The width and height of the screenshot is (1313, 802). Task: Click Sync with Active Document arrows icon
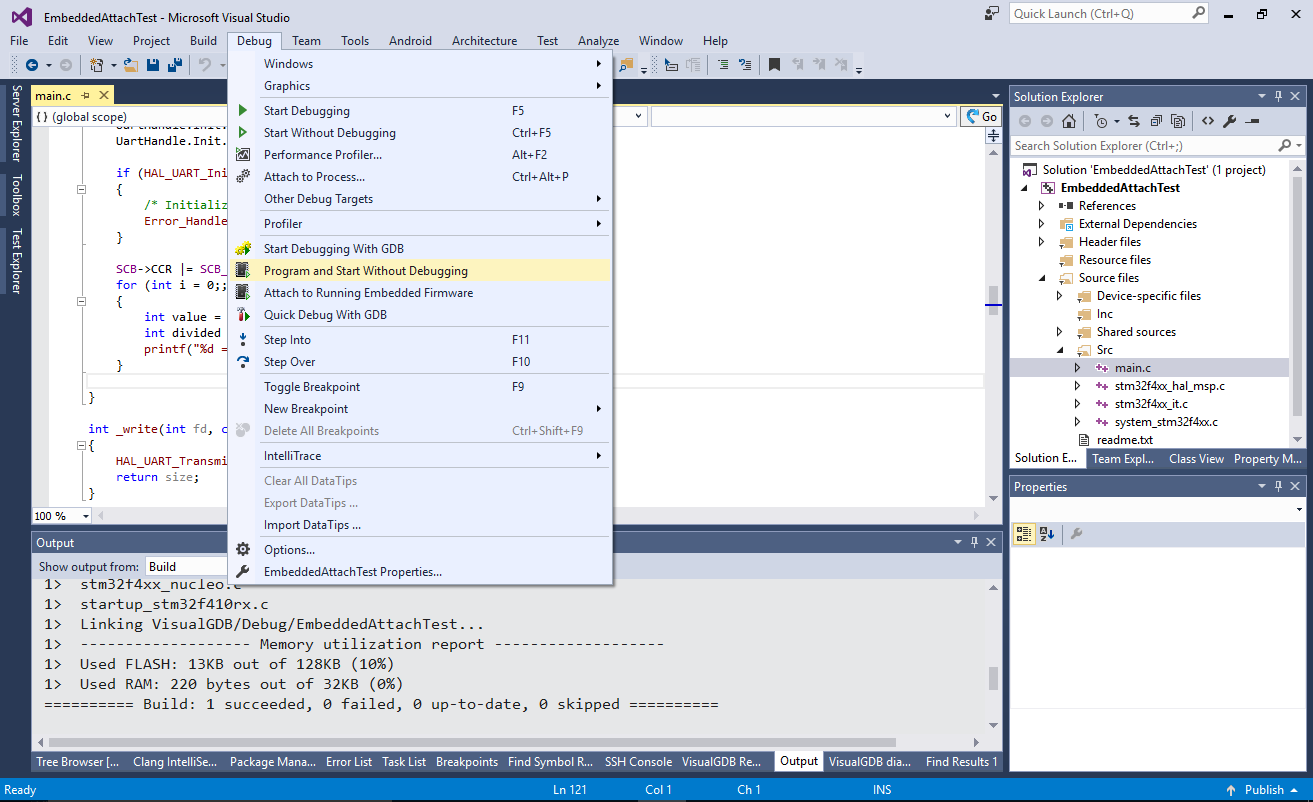coord(1134,121)
